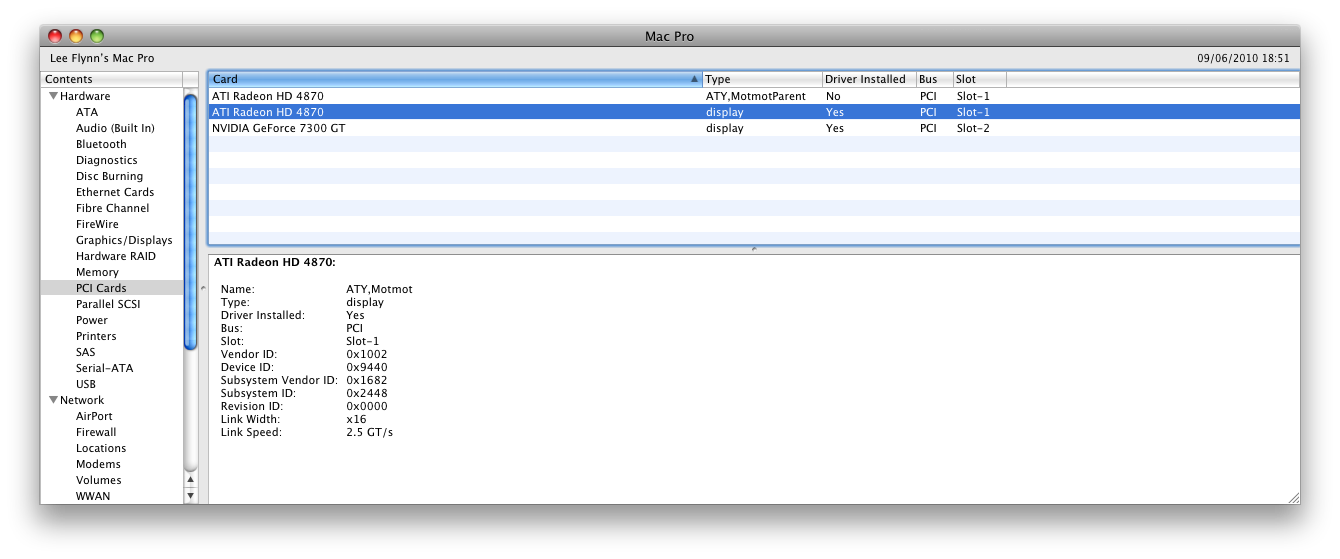
Task: Open Ethernet Cards entry
Action: pyautogui.click(x=115, y=192)
